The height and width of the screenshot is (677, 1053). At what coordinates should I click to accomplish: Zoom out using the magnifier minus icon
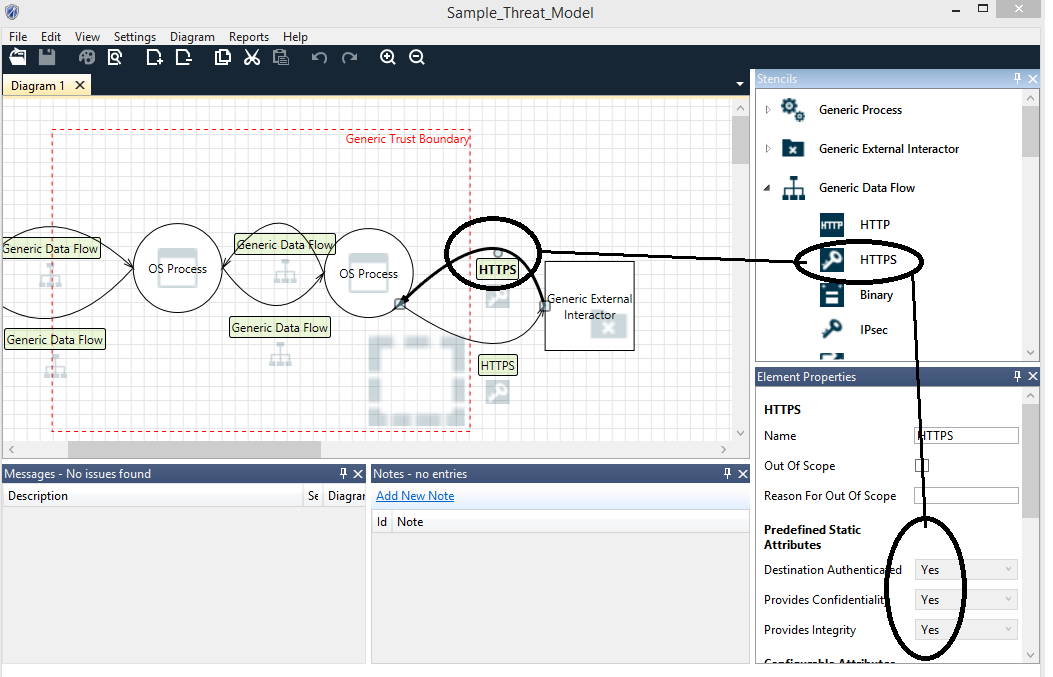pos(417,58)
